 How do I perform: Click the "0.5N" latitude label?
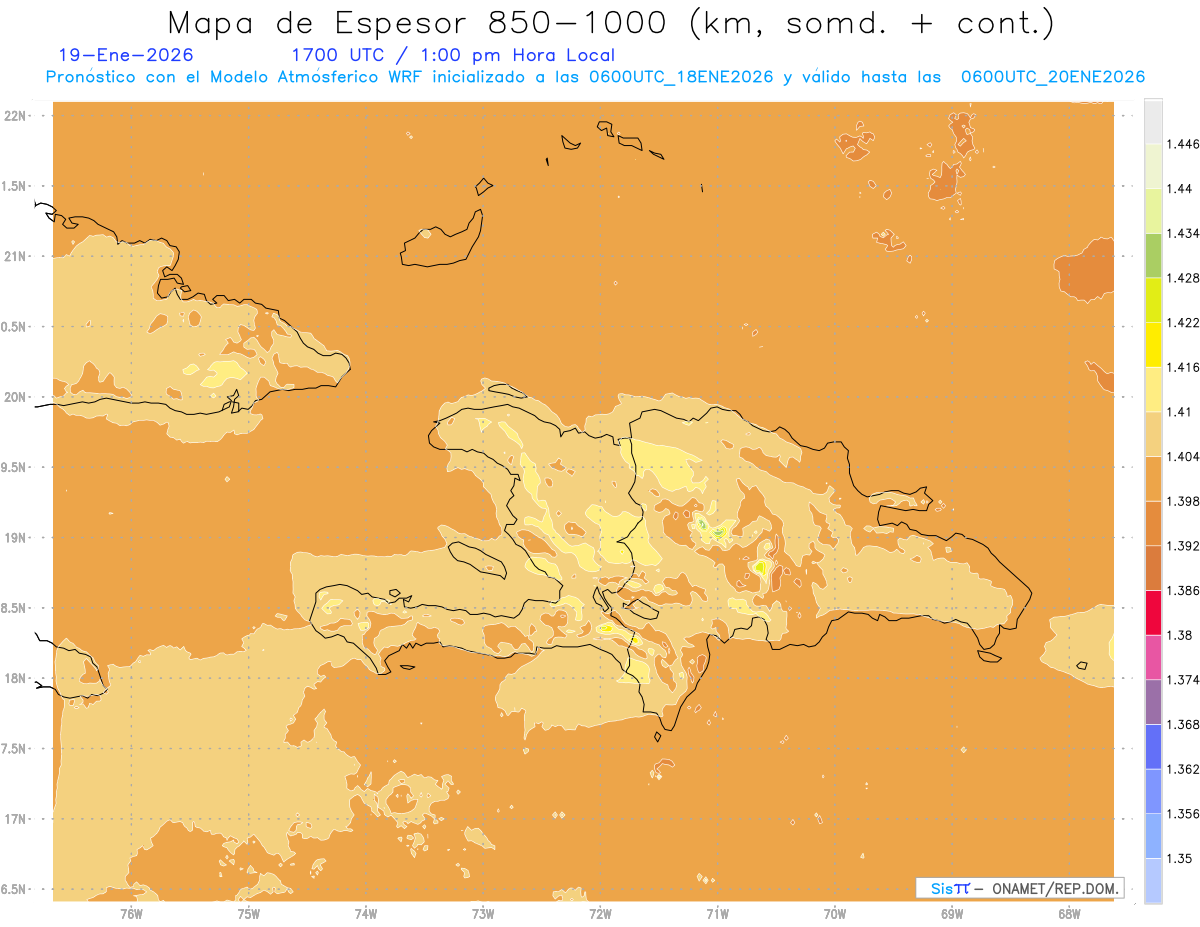[15, 327]
